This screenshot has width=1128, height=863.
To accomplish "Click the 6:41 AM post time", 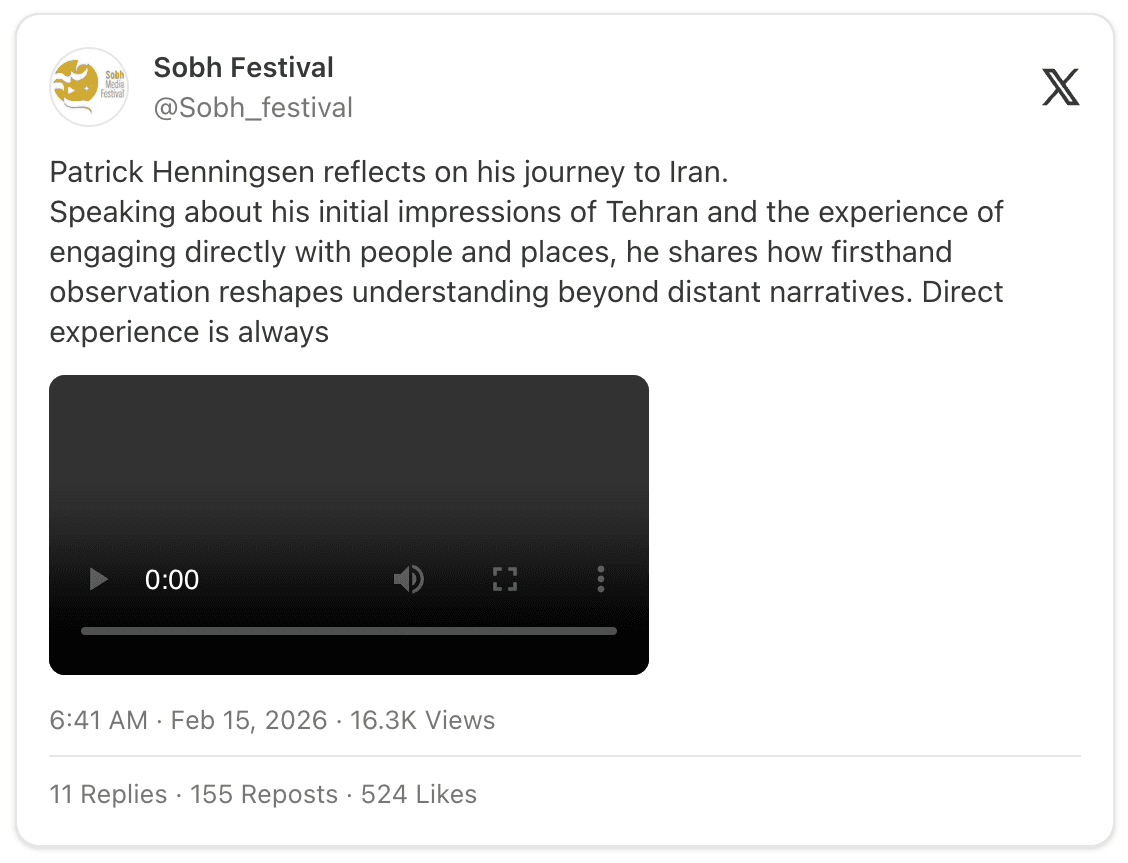I will [x=98, y=720].
